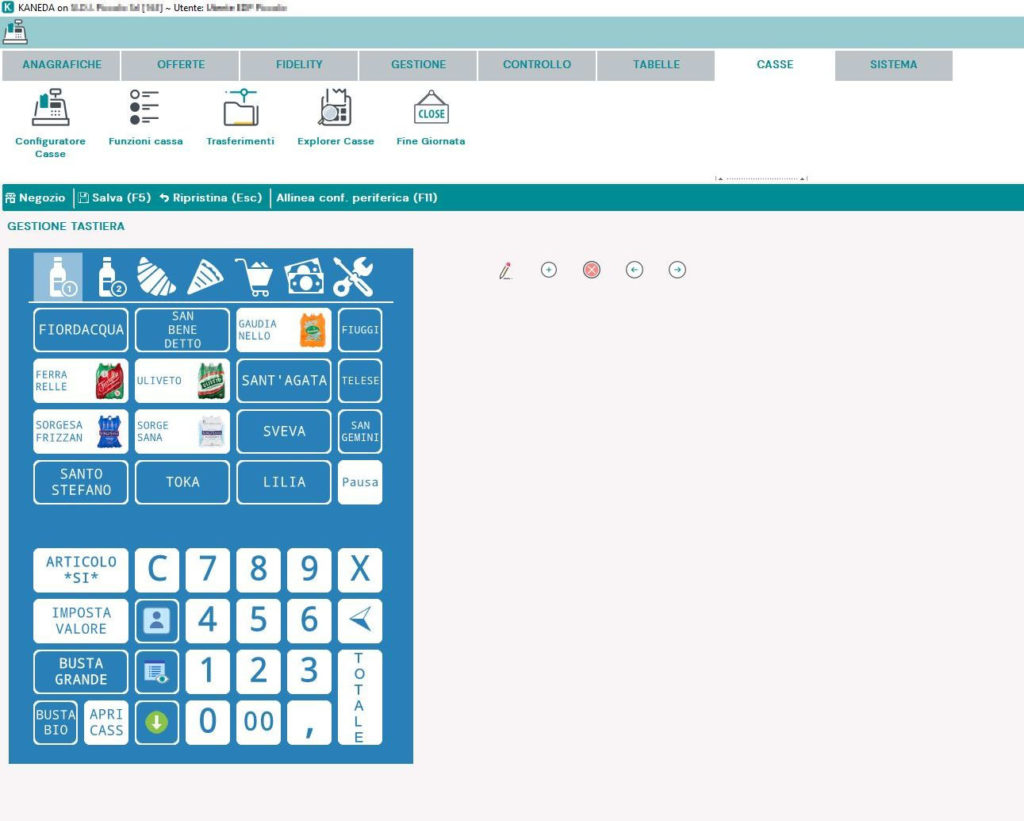Viewport: 1024px width, 821px height.
Task: Switch to the GESTIONE tab
Action: pyautogui.click(x=418, y=65)
